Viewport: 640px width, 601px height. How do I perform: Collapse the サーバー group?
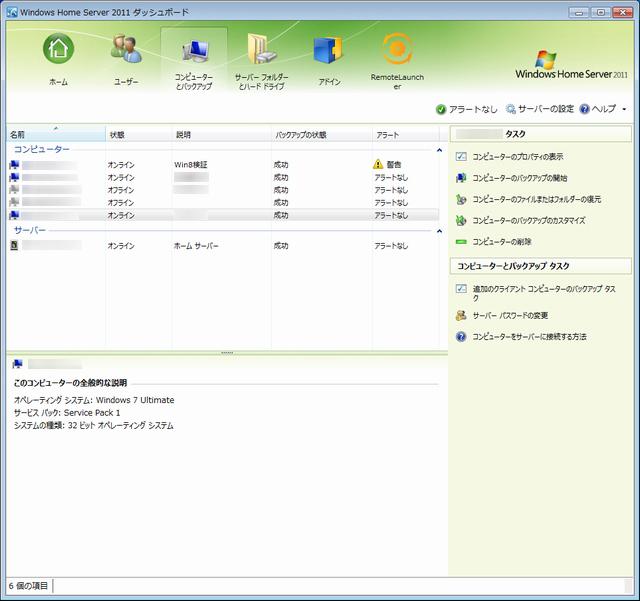tap(440, 231)
